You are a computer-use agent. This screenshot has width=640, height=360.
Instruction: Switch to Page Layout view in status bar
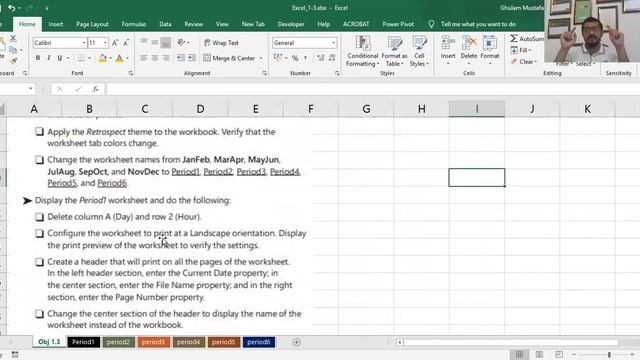[x=539, y=354]
